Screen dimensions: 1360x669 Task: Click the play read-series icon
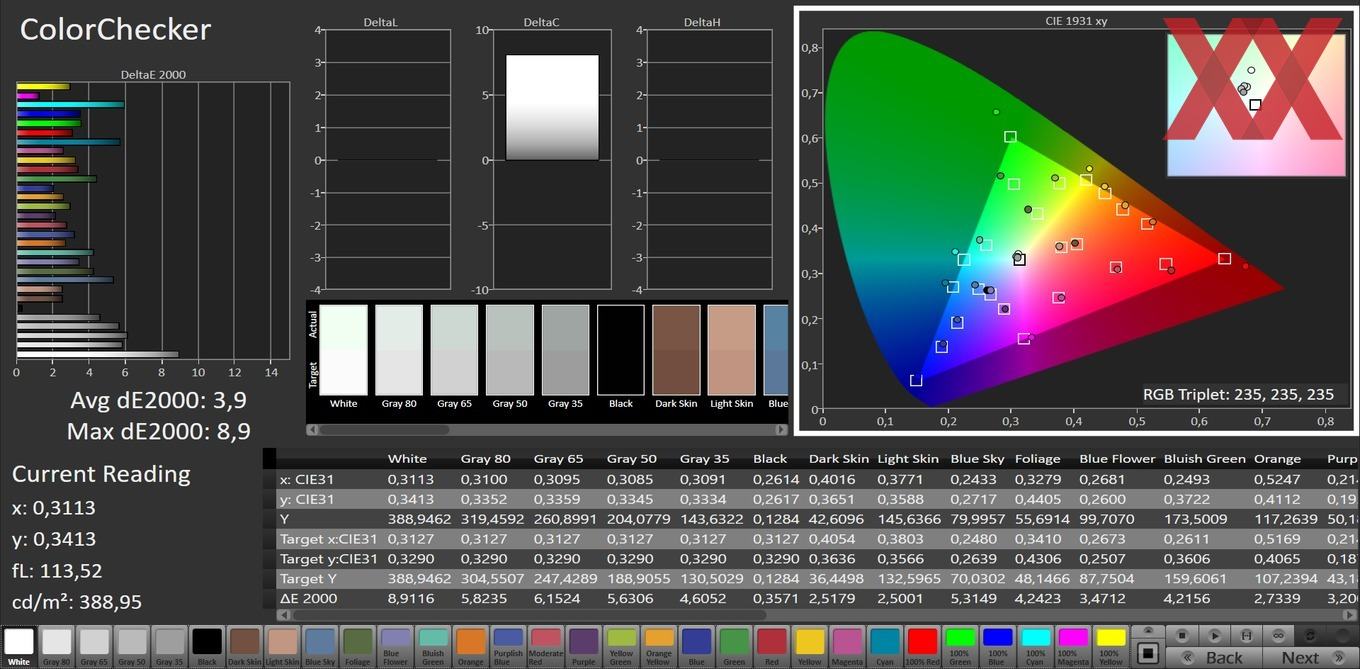pyautogui.click(x=1215, y=635)
